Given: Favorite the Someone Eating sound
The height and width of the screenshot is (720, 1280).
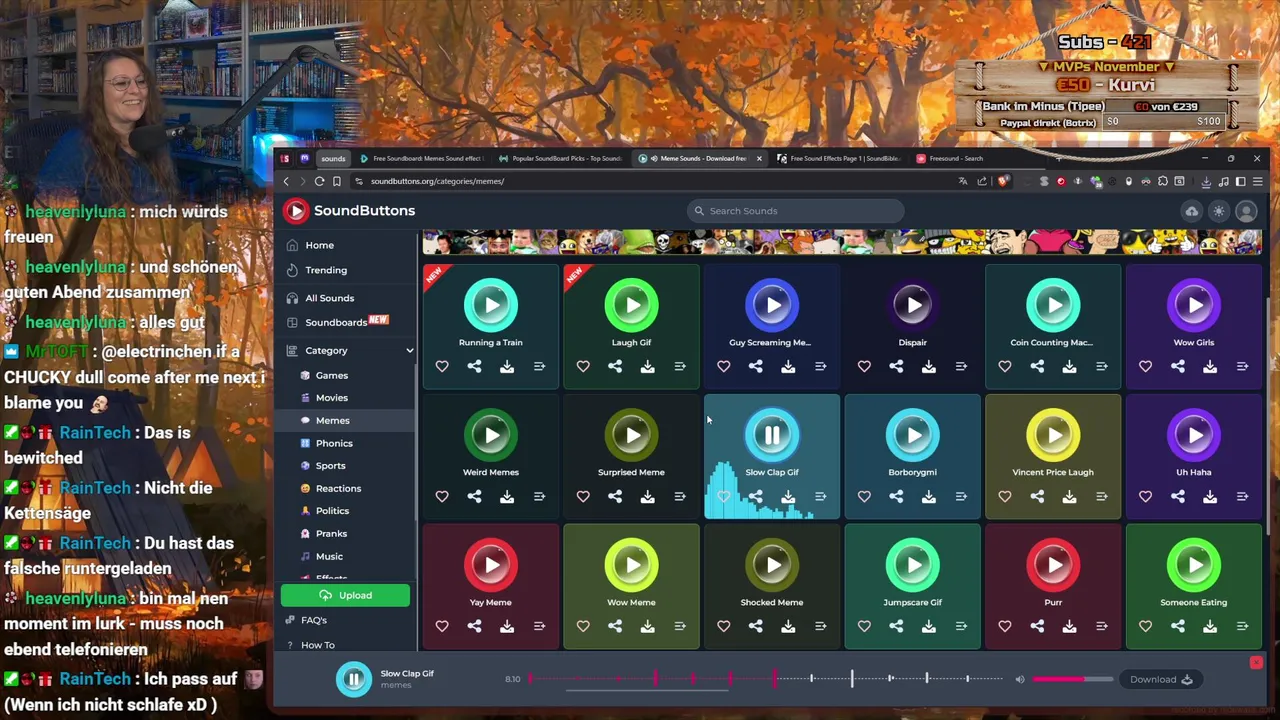Looking at the screenshot, I should point(1145,626).
